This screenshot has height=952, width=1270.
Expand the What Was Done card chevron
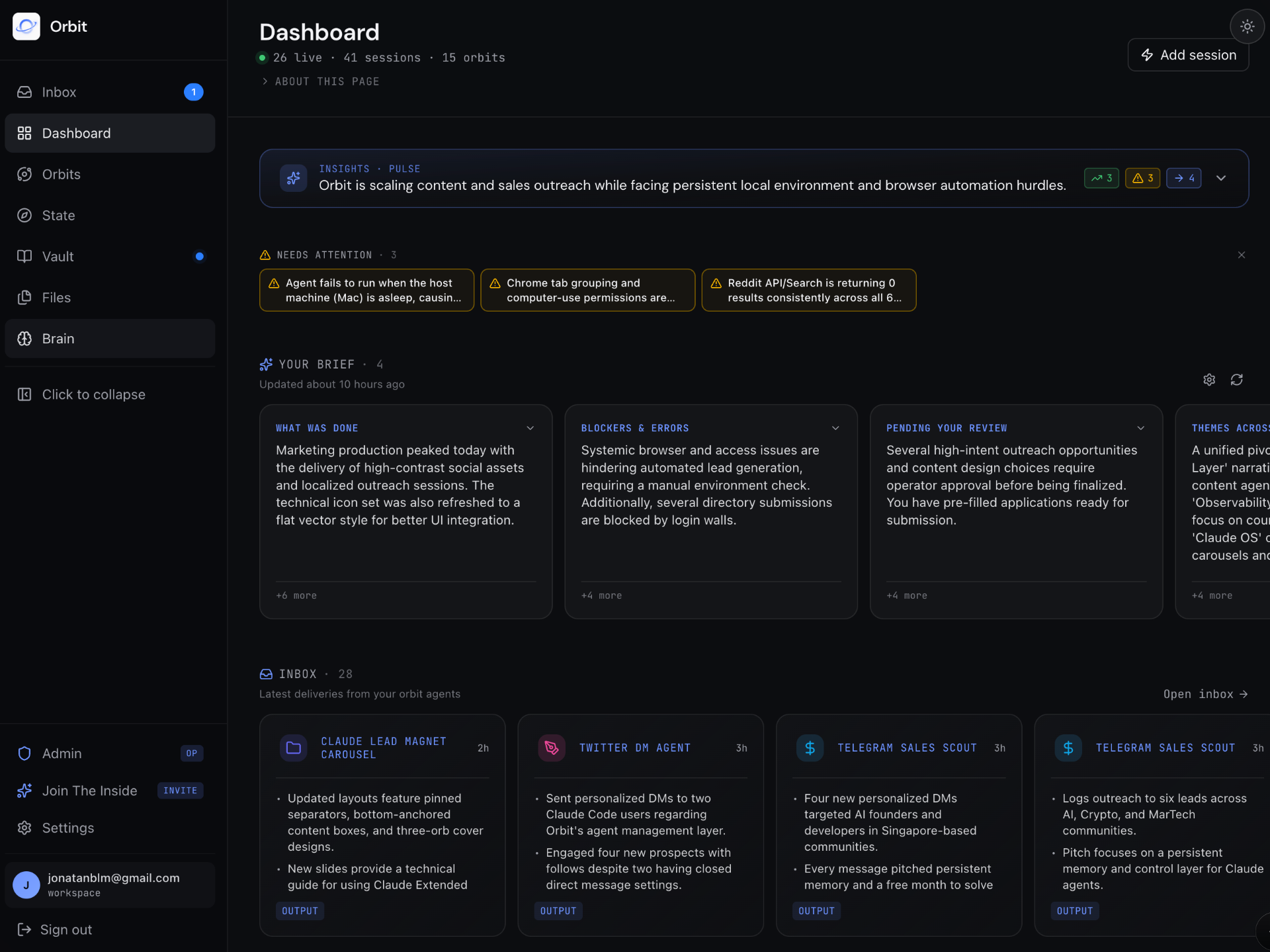click(x=530, y=428)
